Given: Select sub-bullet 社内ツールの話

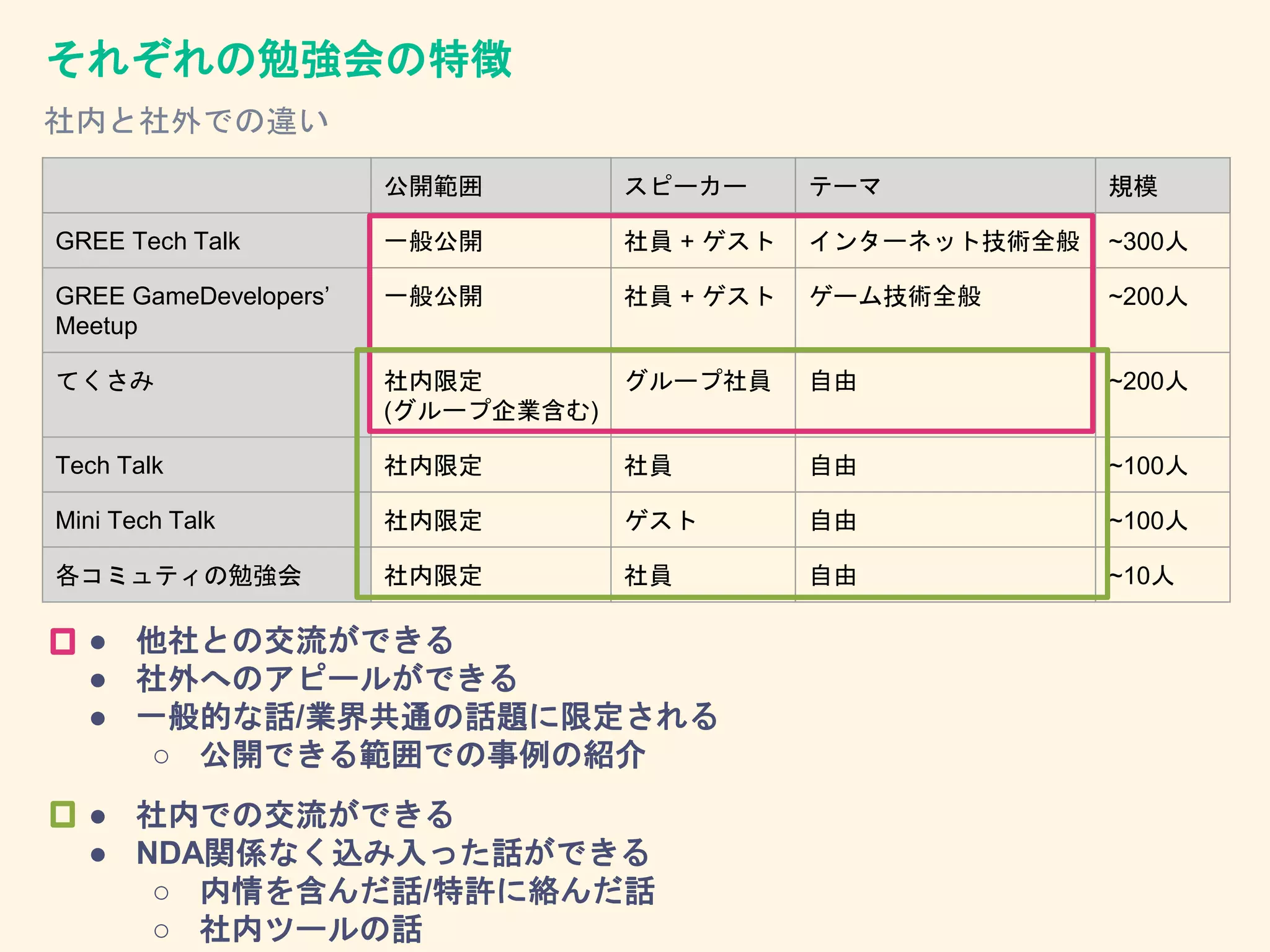Looking at the screenshot, I should point(311,930).
